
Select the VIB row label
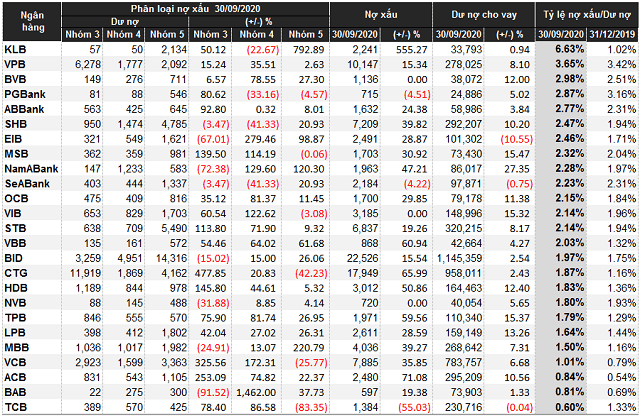(x=13, y=213)
